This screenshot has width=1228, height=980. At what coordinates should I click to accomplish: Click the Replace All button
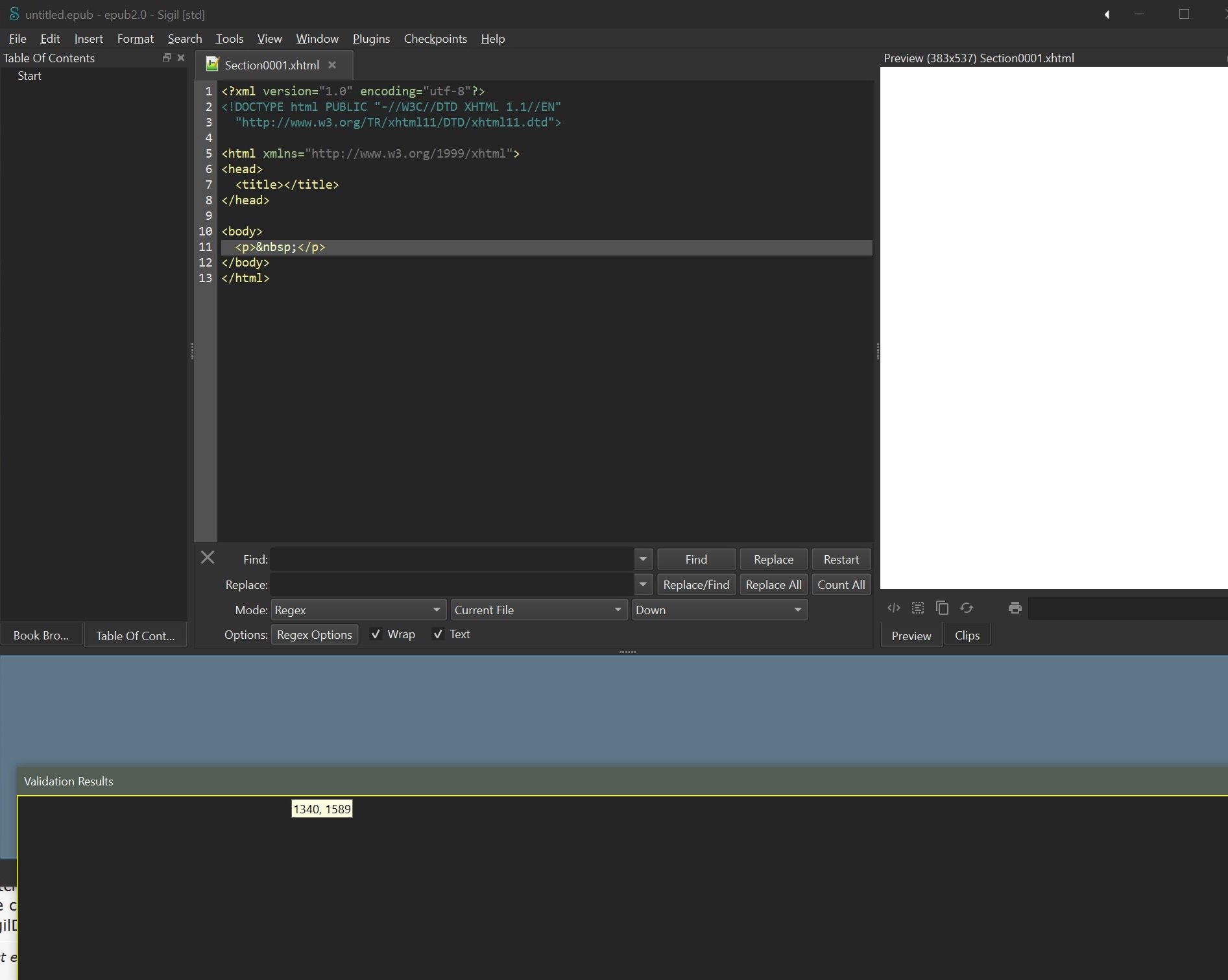tap(773, 584)
